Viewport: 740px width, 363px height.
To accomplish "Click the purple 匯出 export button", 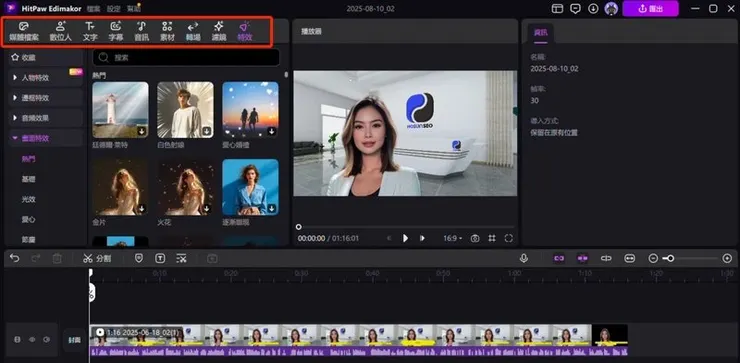I will click(650, 8).
